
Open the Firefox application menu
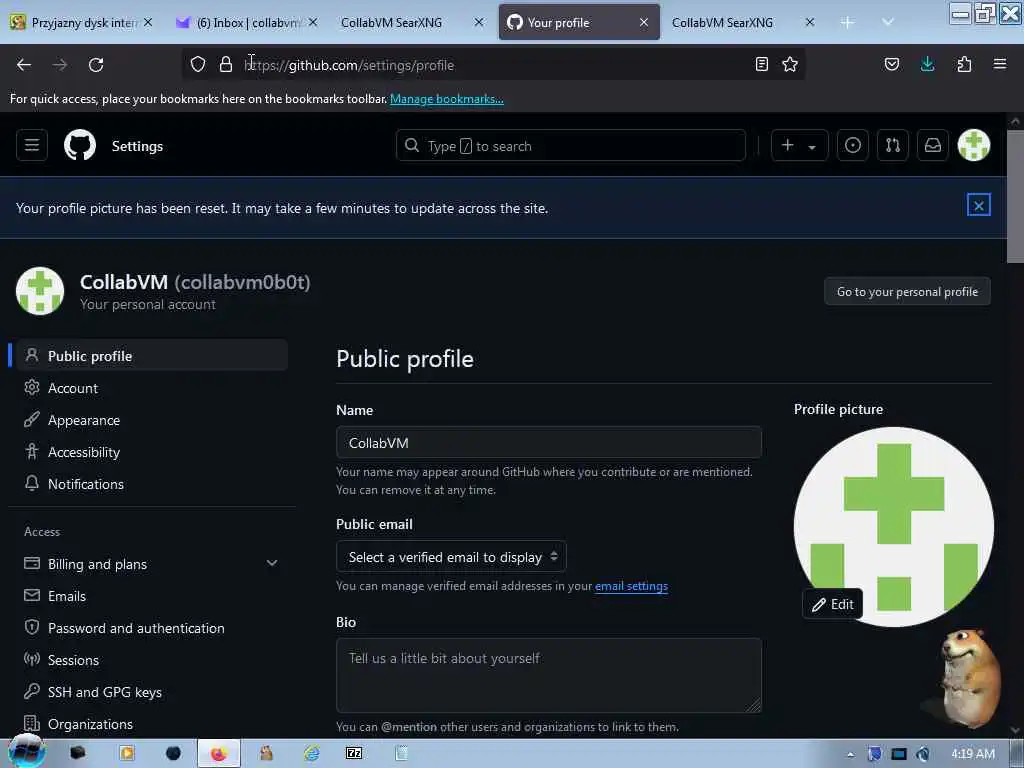[x=1000, y=64]
